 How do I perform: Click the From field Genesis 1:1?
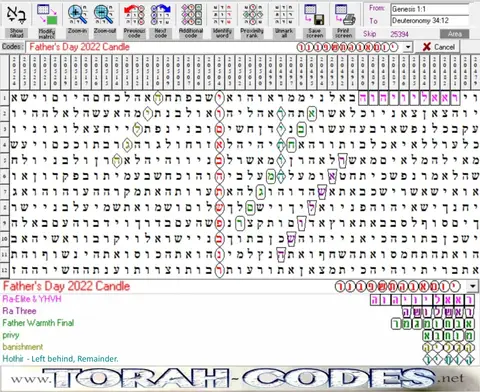[x=430, y=9]
